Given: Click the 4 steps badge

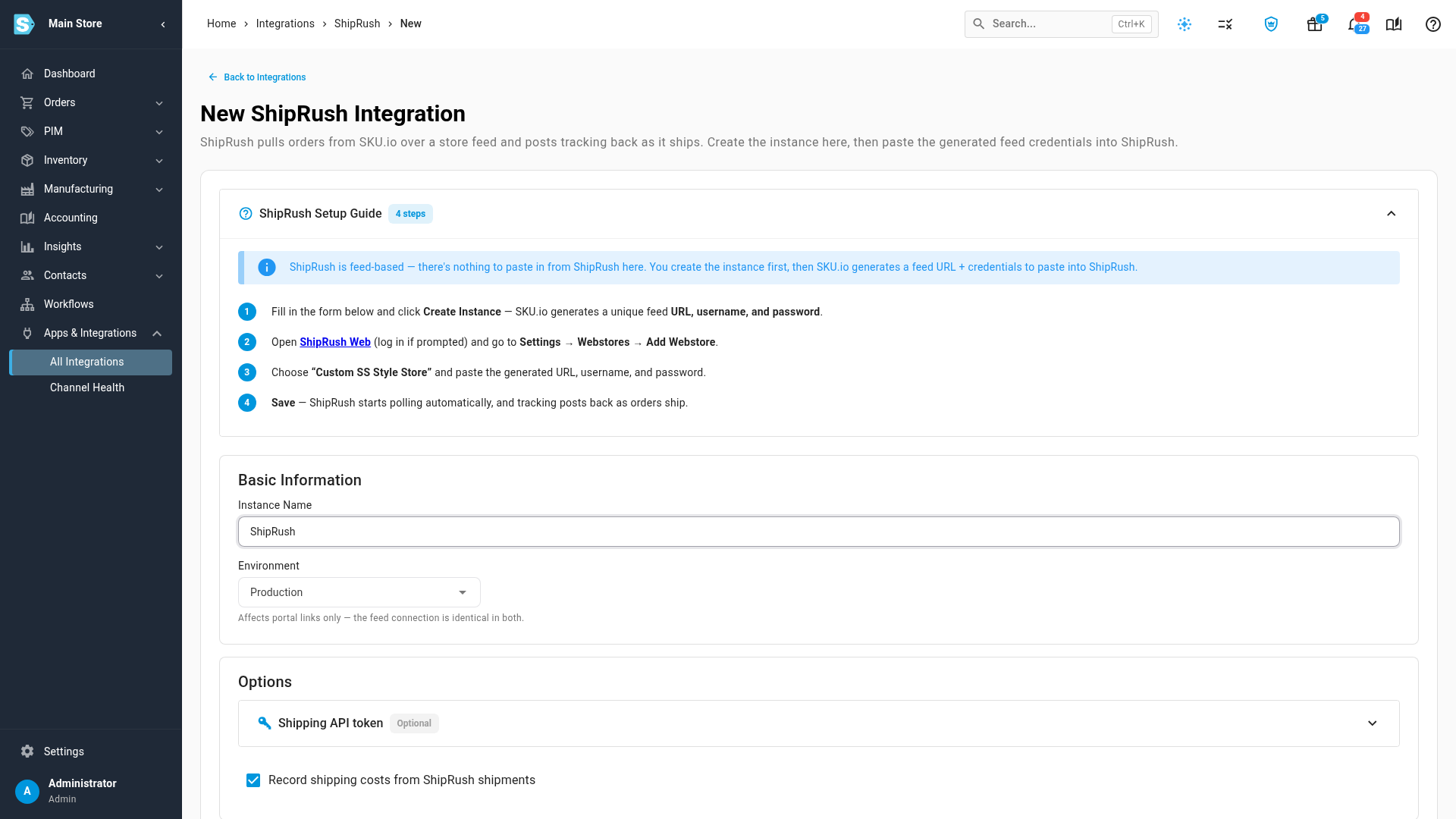Looking at the screenshot, I should (x=410, y=214).
